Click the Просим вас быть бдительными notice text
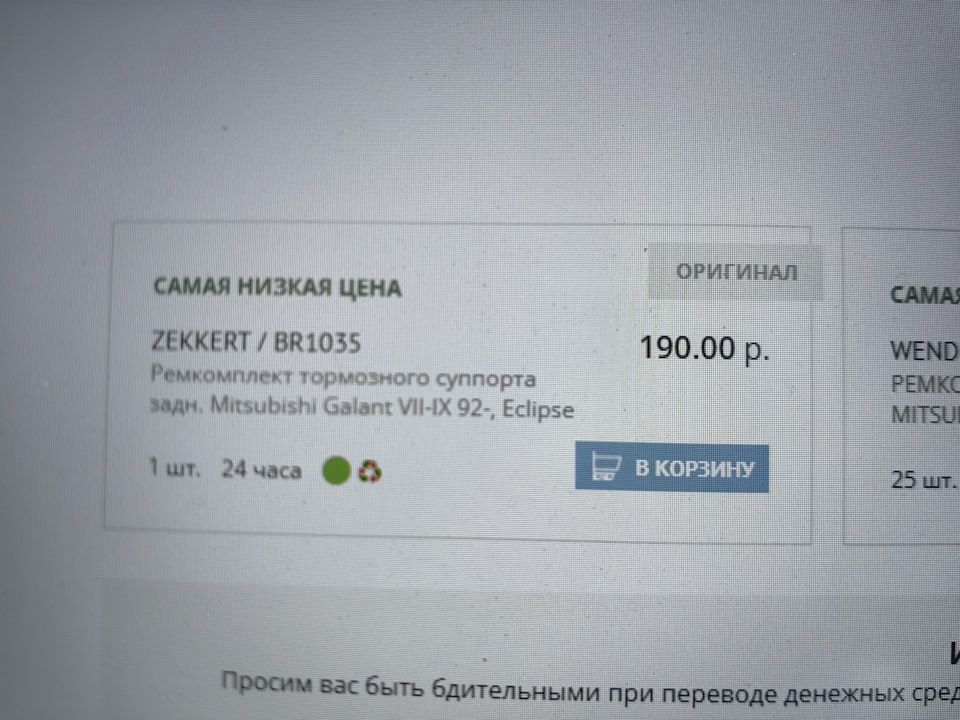 pyautogui.click(x=590, y=691)
